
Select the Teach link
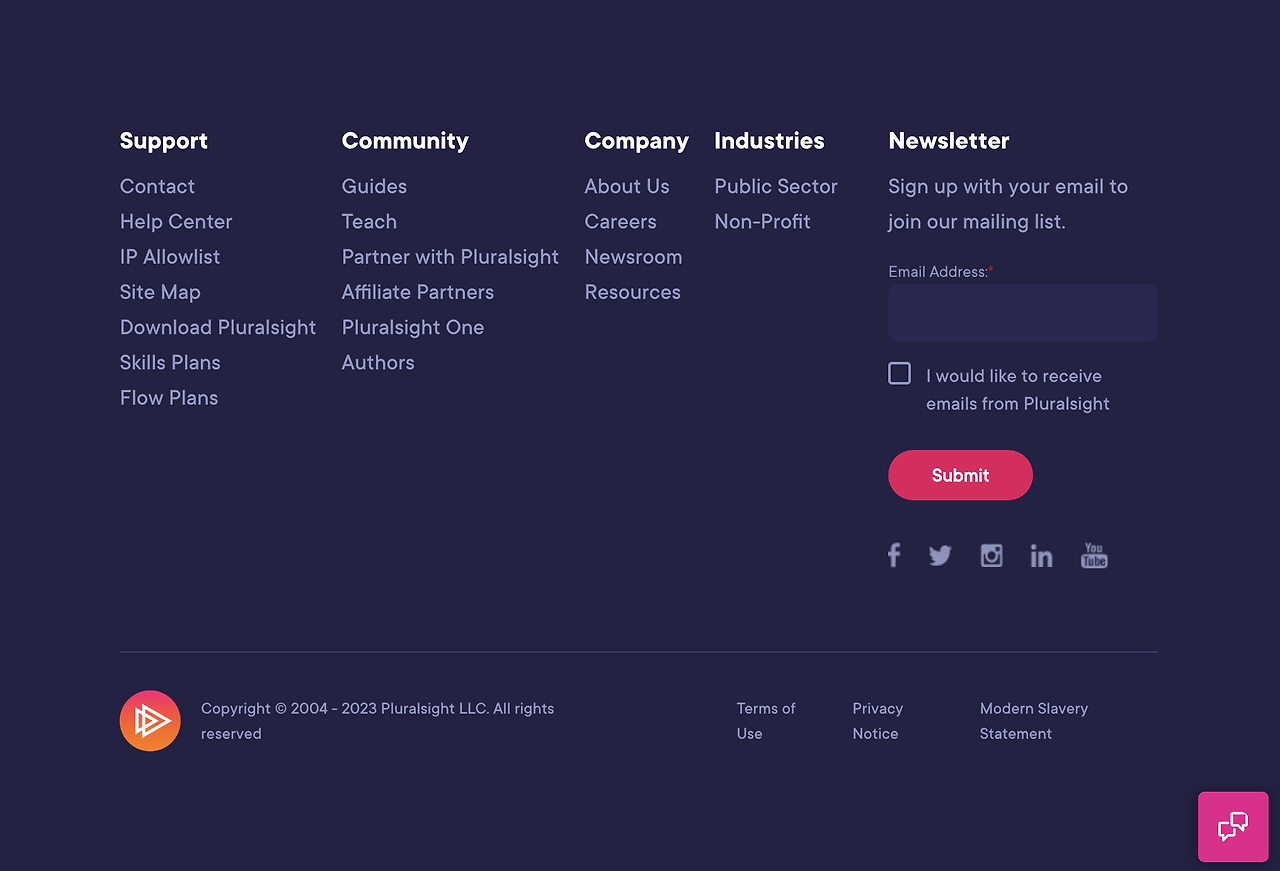coord(369,222)
